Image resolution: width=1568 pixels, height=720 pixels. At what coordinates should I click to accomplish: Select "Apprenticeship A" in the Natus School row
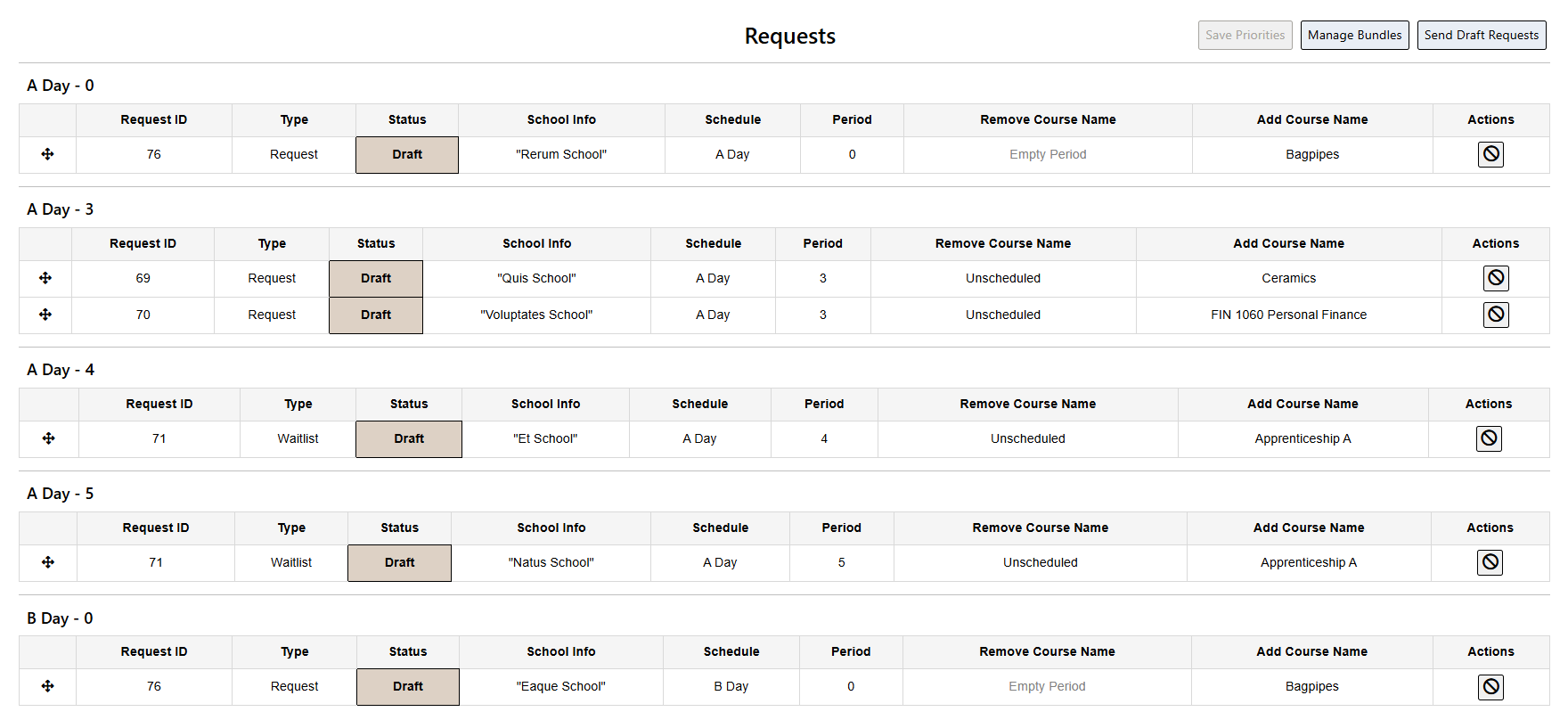(1308, 562)
